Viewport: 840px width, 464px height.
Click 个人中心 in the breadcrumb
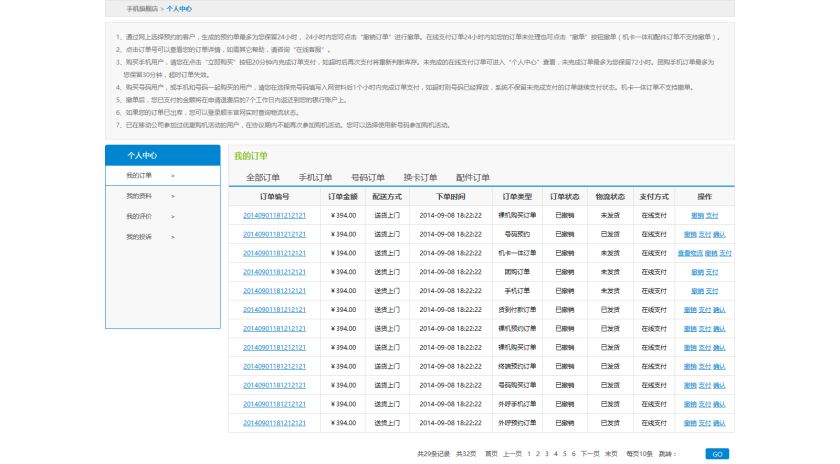pyautogui.click(x=179, y=9)
